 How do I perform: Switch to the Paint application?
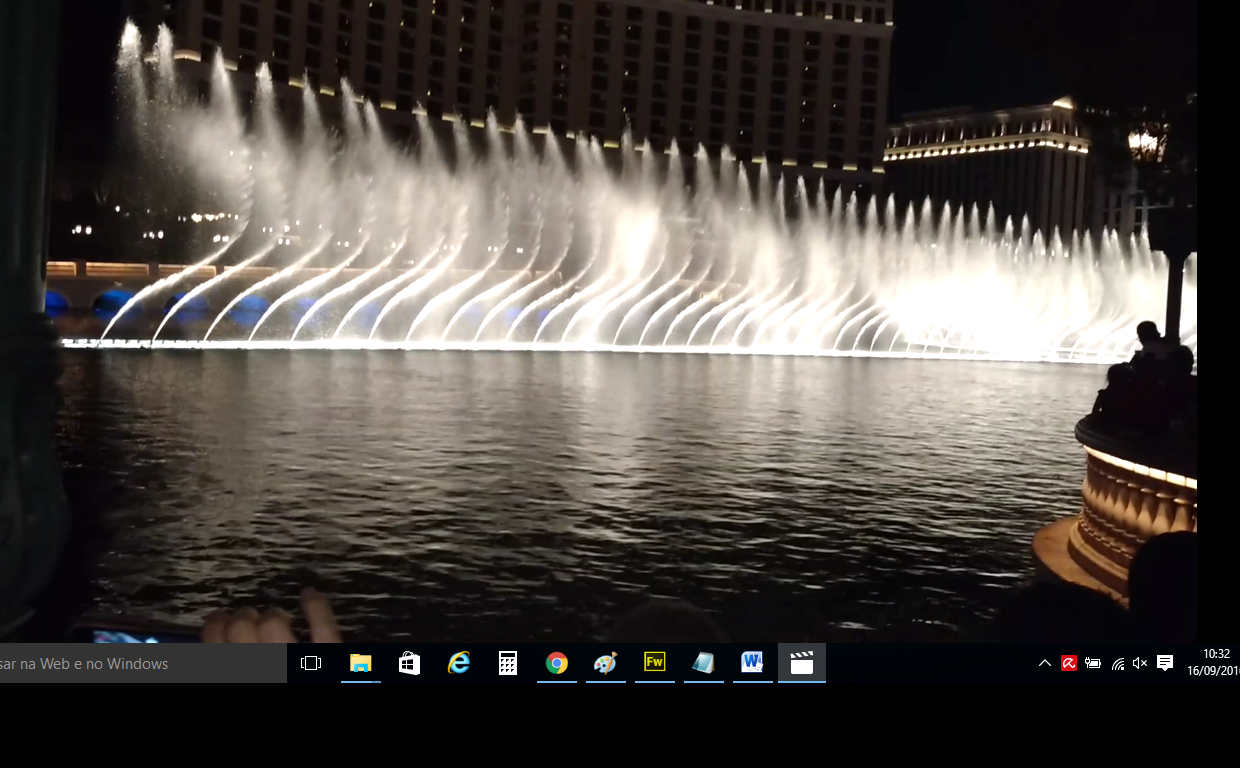click(605, 663)
